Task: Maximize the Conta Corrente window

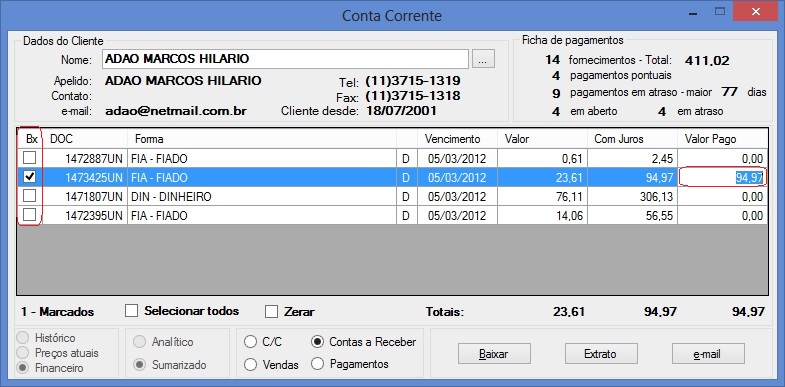Action: [x=720, y=11]
